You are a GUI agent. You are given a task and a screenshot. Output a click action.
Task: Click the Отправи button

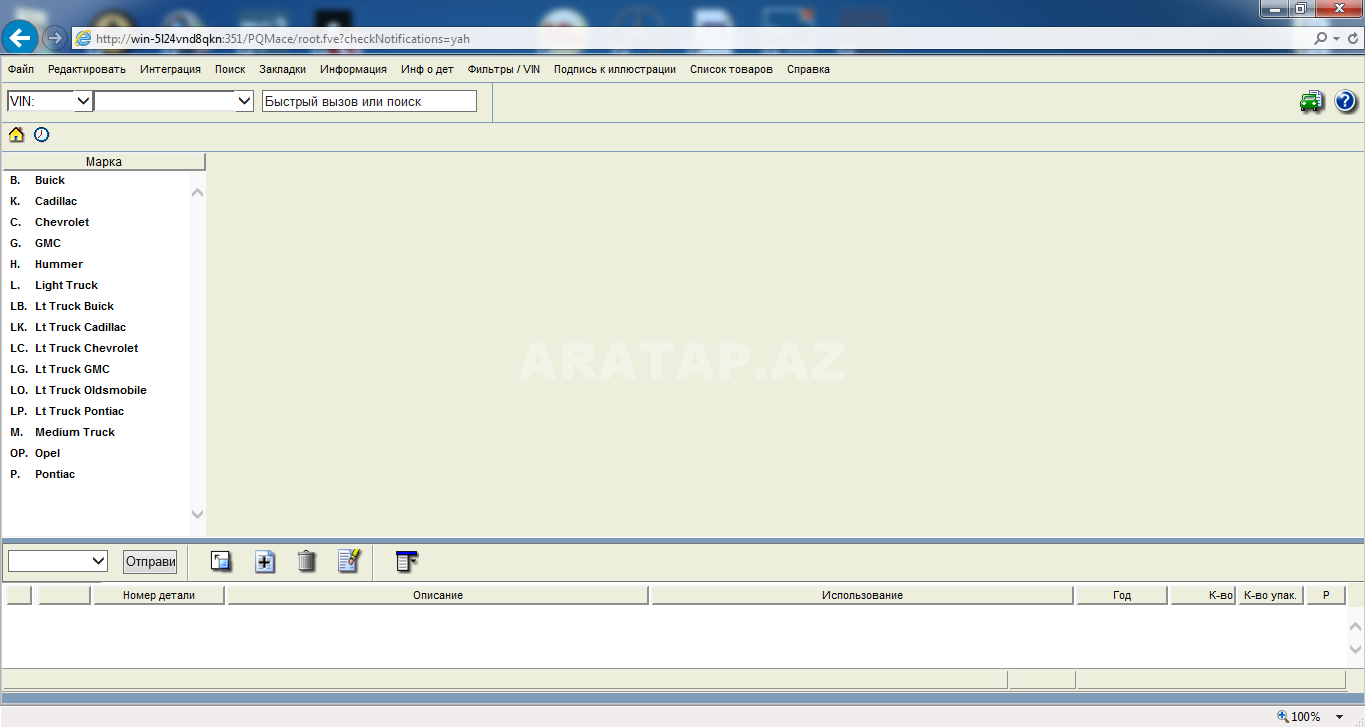150,561
